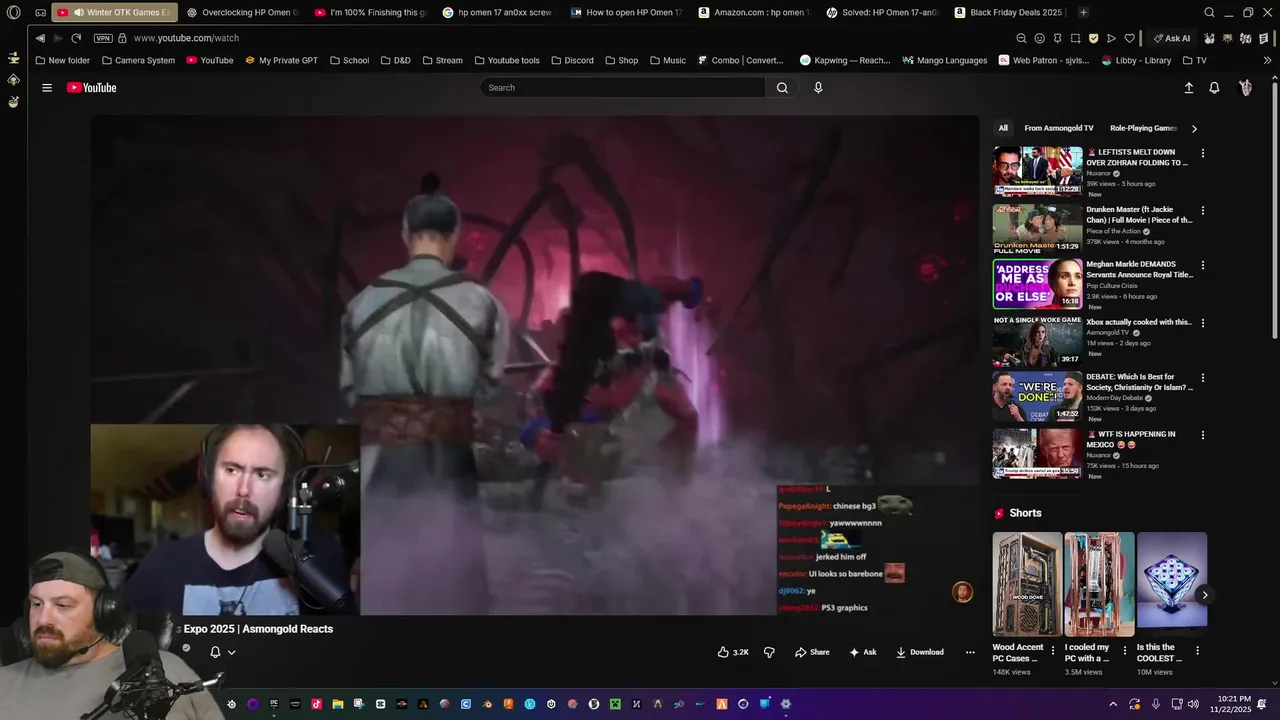1280x720 pixels.
Task: Click the vertical page scrollbar
Action: coord(1275,210)
